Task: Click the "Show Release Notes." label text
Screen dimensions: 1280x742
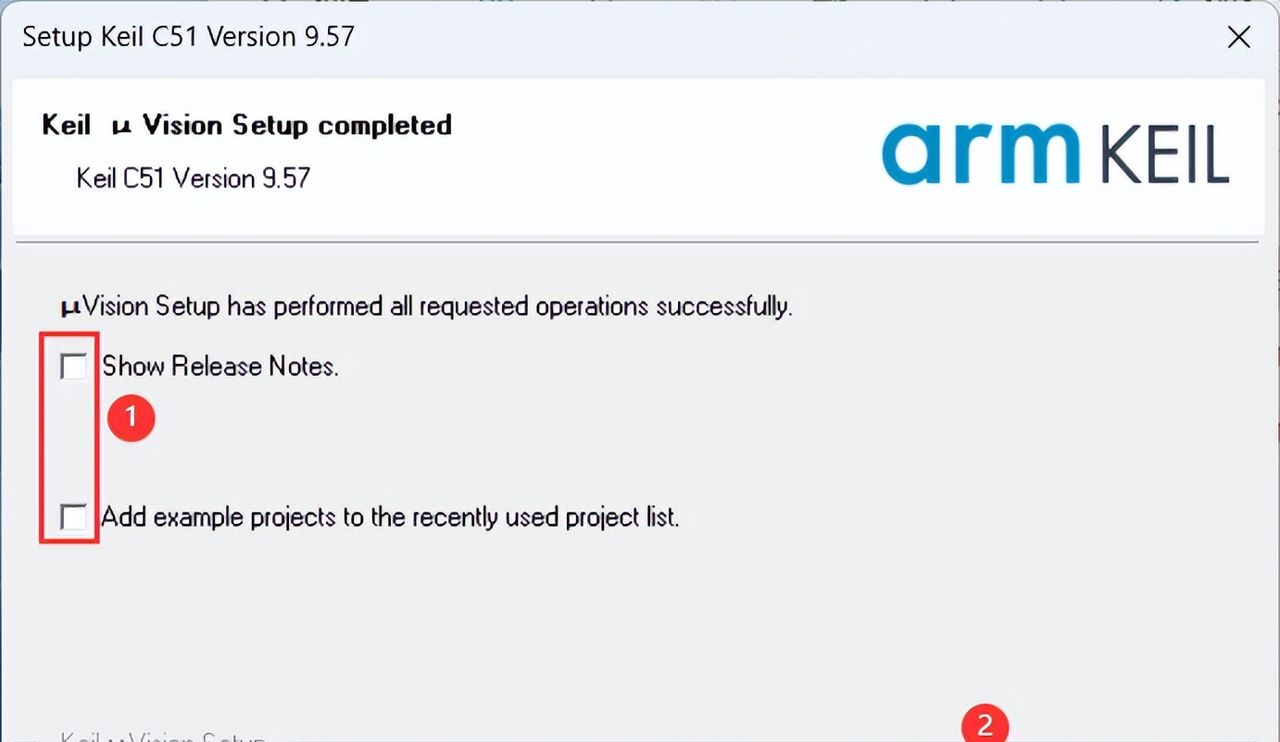Action: [220, 367]
